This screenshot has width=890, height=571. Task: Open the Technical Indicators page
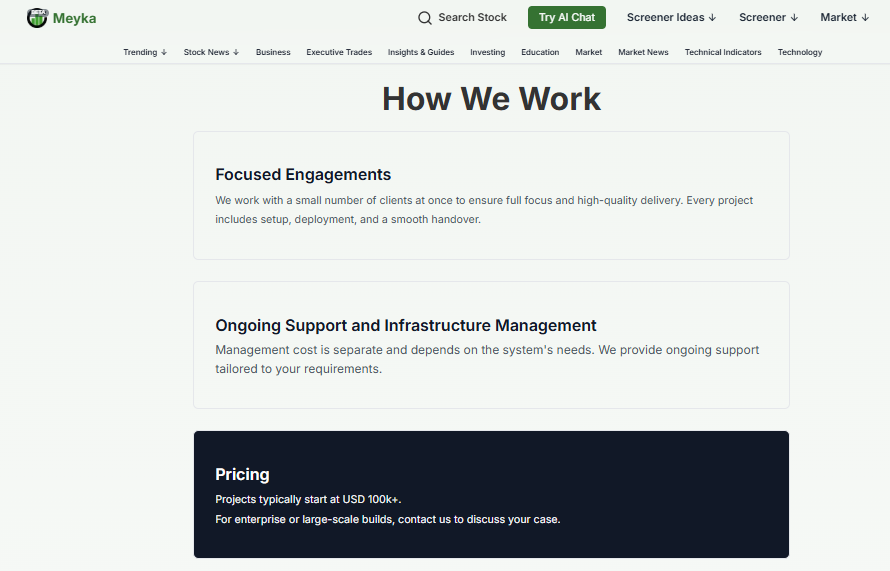723,52
